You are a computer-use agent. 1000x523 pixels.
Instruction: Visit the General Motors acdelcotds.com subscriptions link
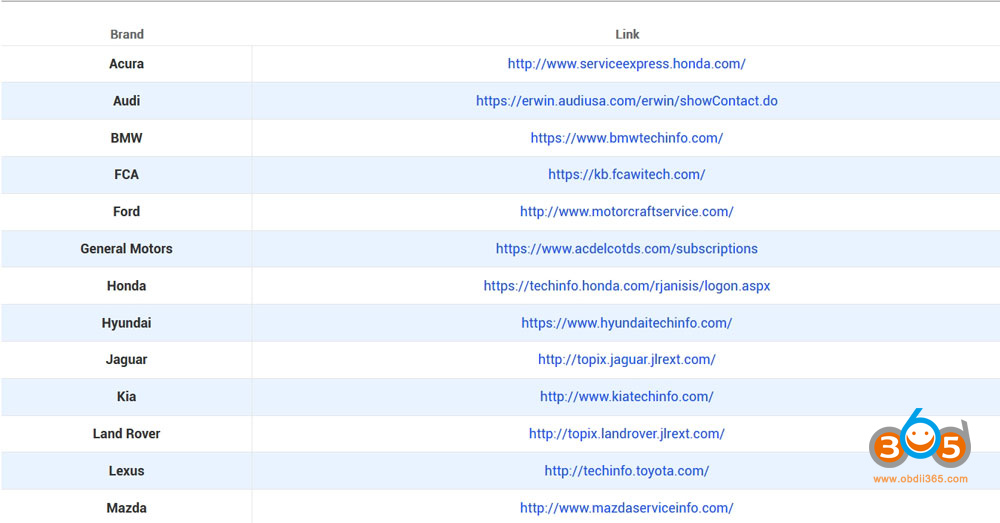pos(626,249)
